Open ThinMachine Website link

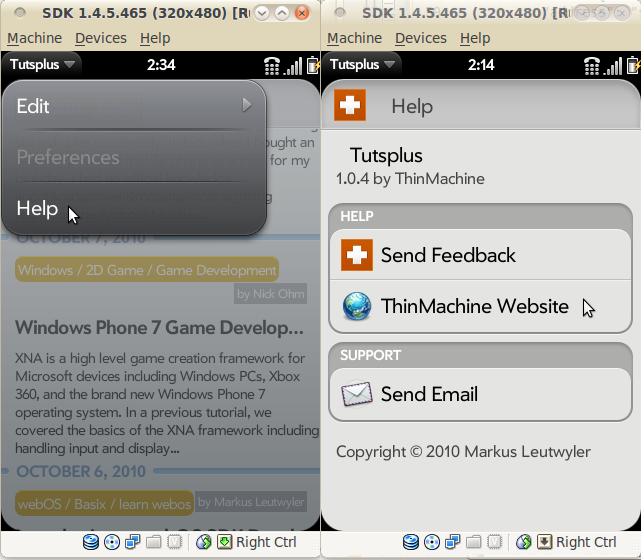[480, 306]
